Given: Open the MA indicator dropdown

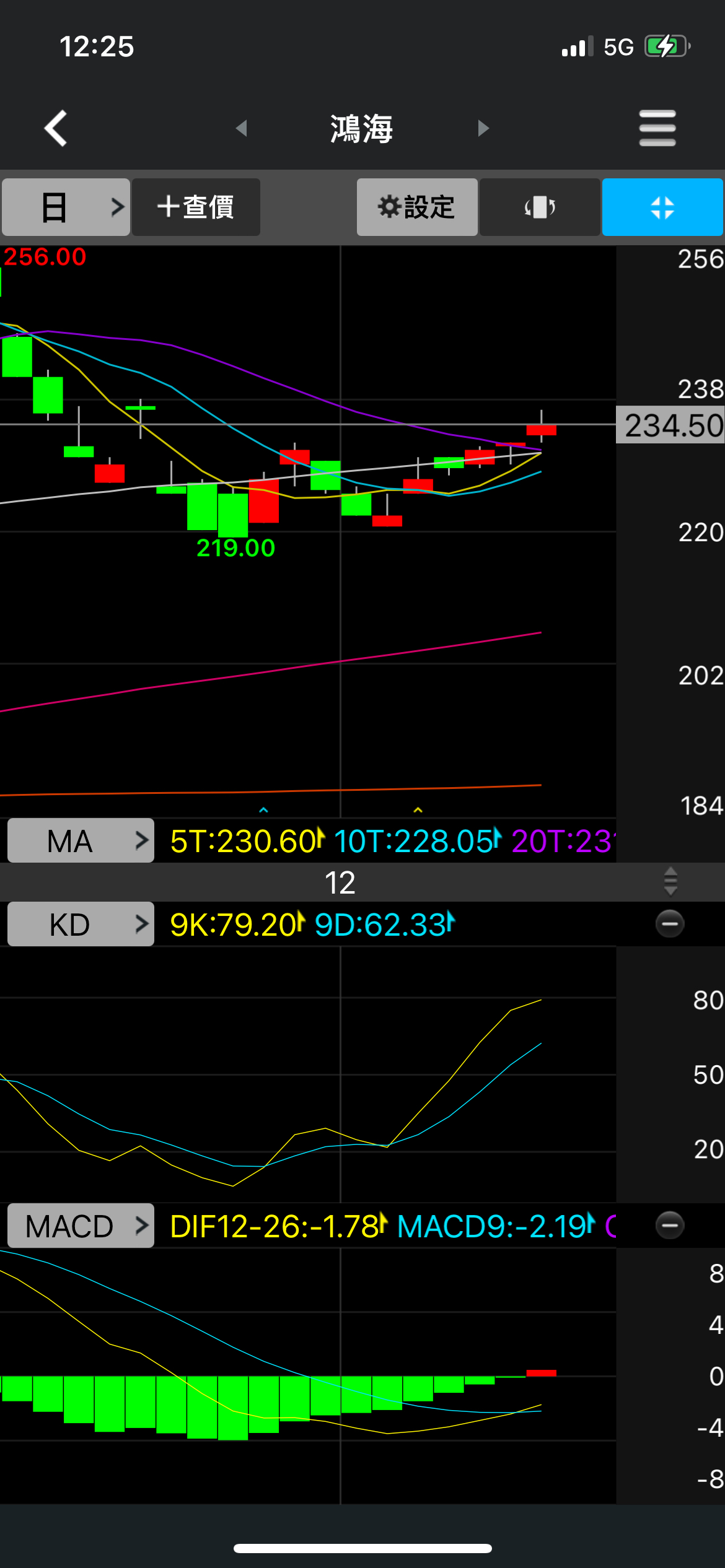Looking at the screenshot, I should point(81,840).
